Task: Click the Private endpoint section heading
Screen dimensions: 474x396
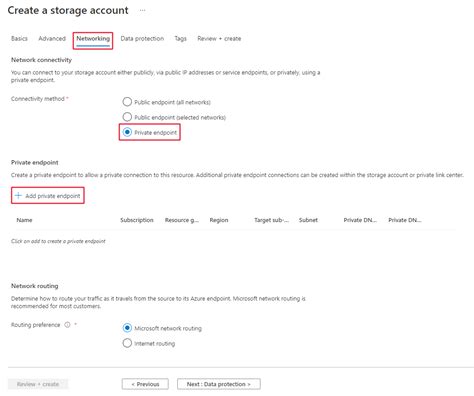Action: point(35,163)
